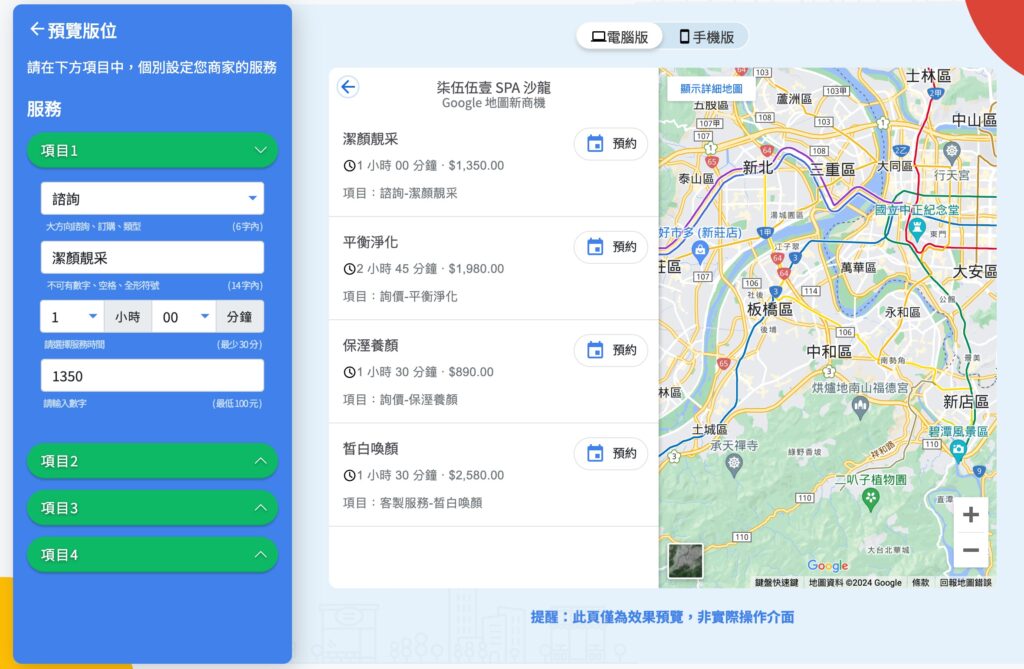Click the 烘爐地南山福德宮 map marker

[860, 408]
